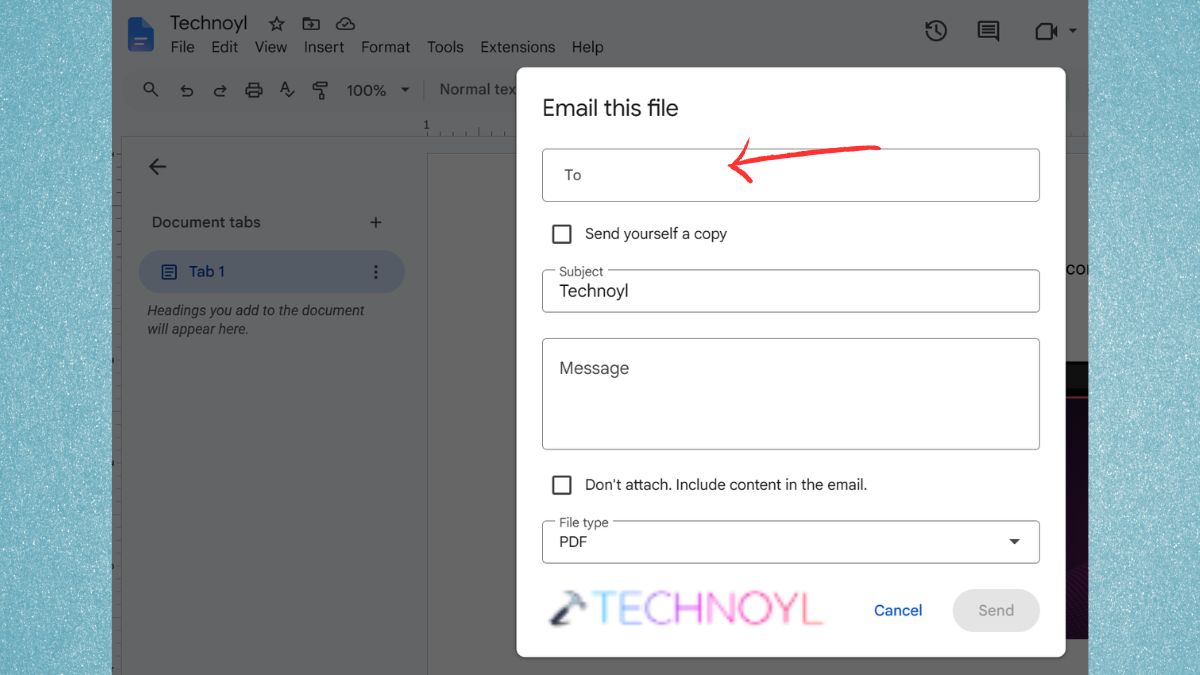
Task: Check Don't attach, include content in email
Action: click(x=562, y=485)
